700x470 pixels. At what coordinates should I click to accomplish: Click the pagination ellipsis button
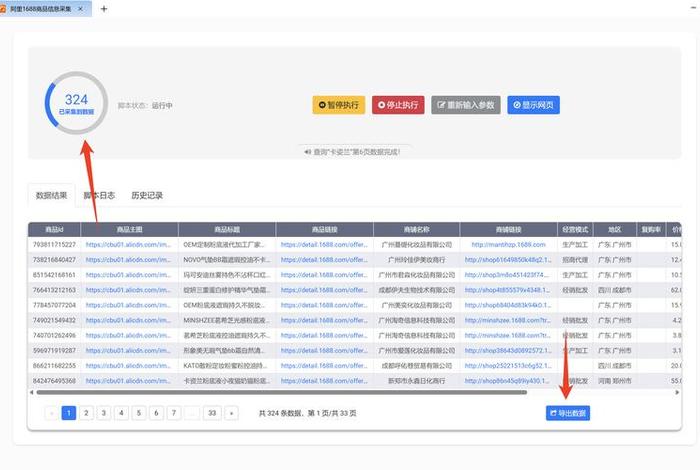(x=192, y=413)
